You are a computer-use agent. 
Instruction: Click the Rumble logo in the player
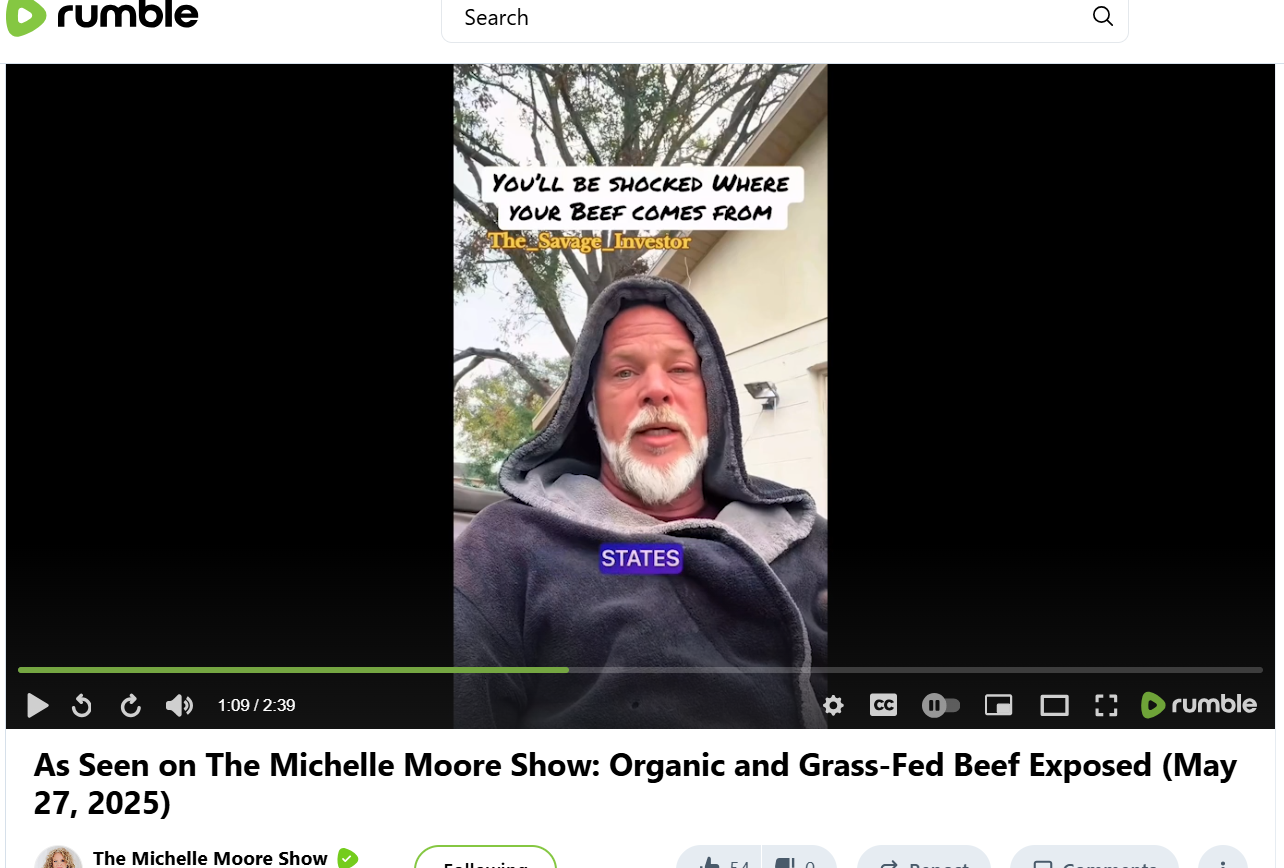coord(1199,705)
